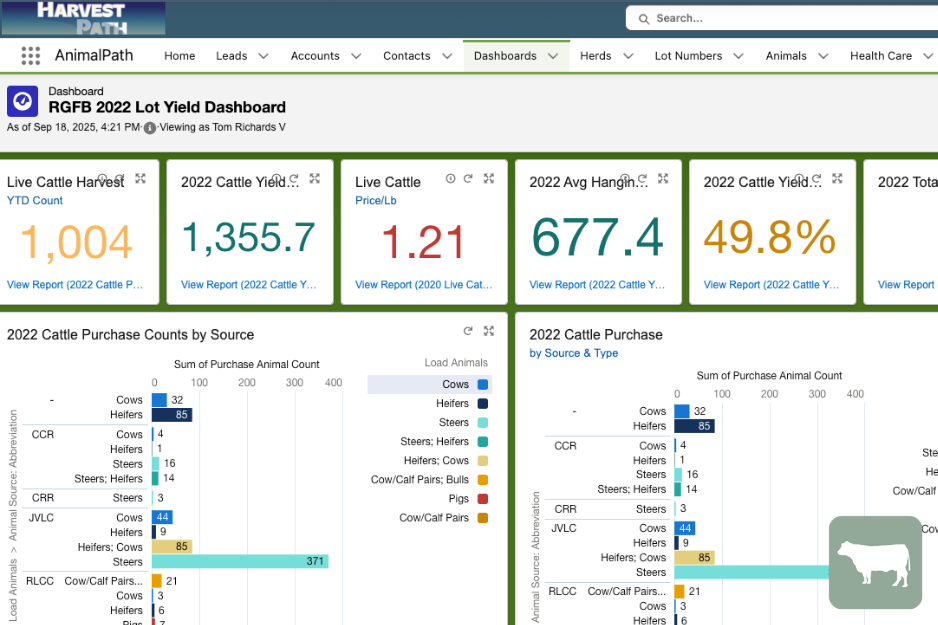Expand Cattle Purchase Counts by Source chart
Image resolution: width=938 pixels, height=625 pixels.
click(489, 331)
